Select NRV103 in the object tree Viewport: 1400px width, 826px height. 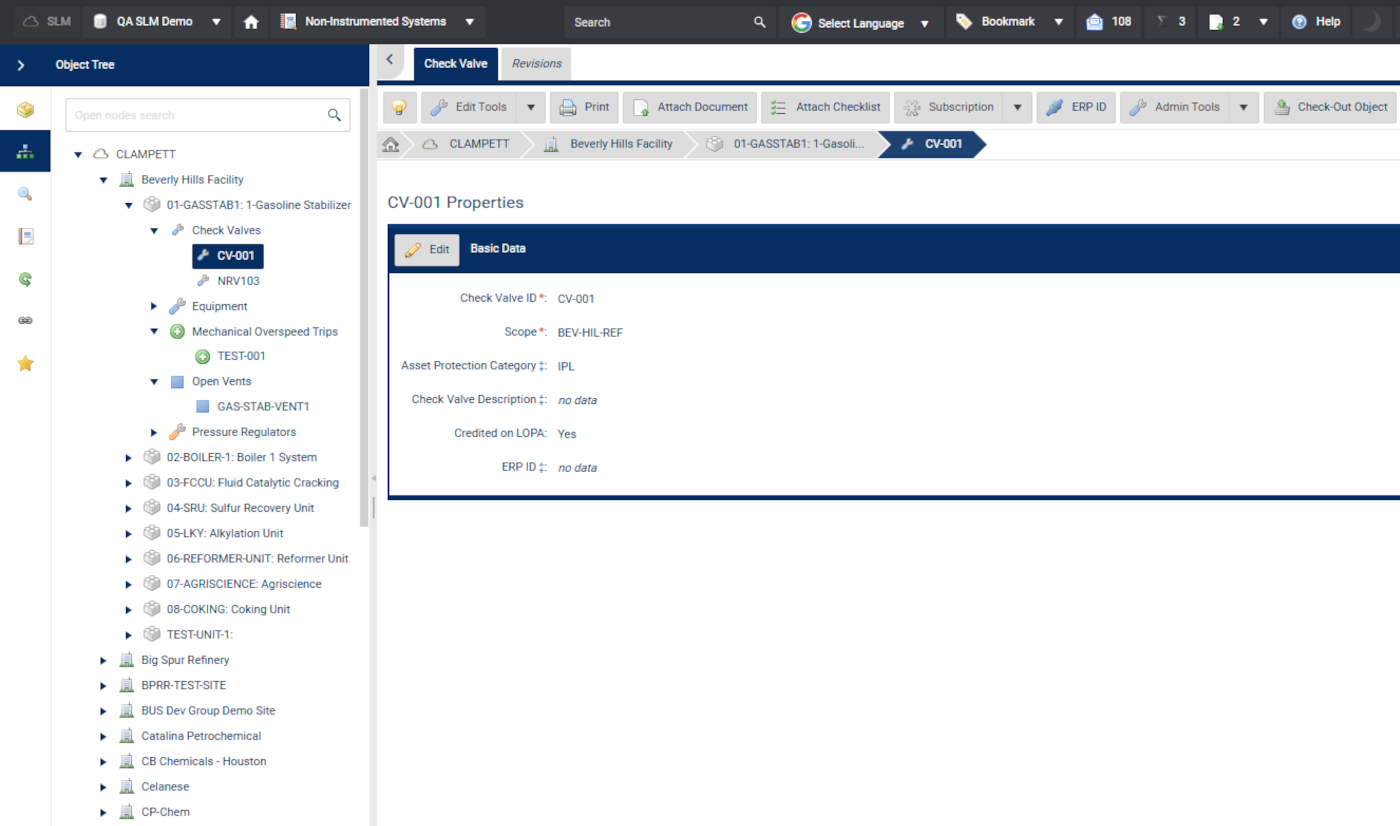tap(238, 281)
